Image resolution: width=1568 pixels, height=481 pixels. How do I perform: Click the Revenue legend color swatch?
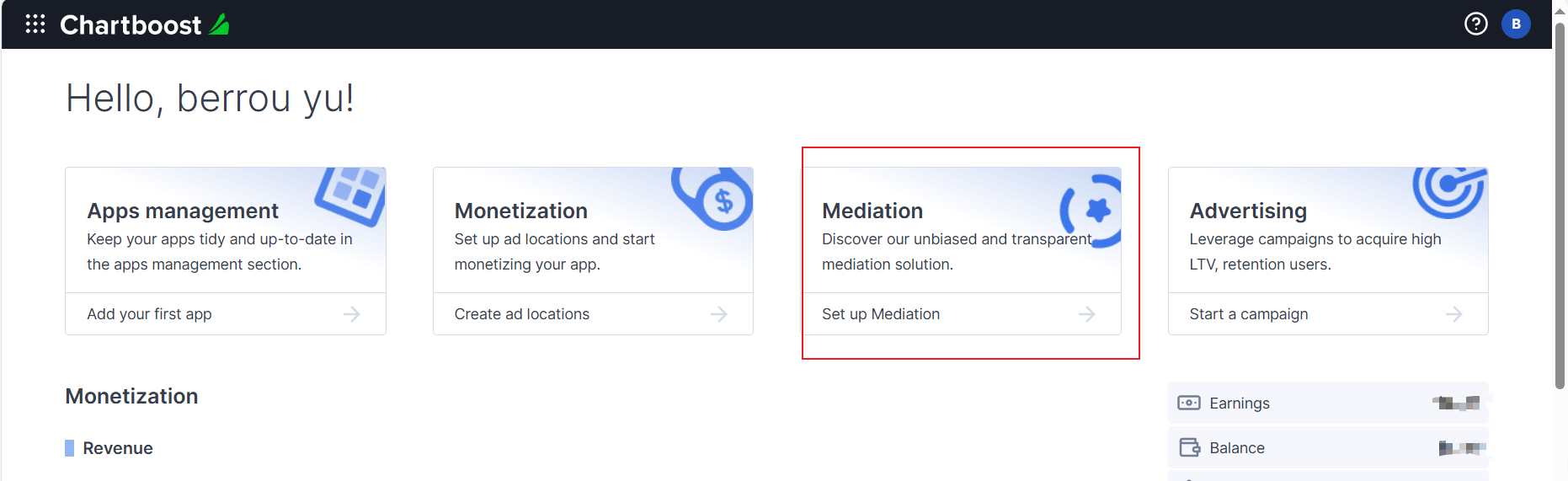click(69, 448)
